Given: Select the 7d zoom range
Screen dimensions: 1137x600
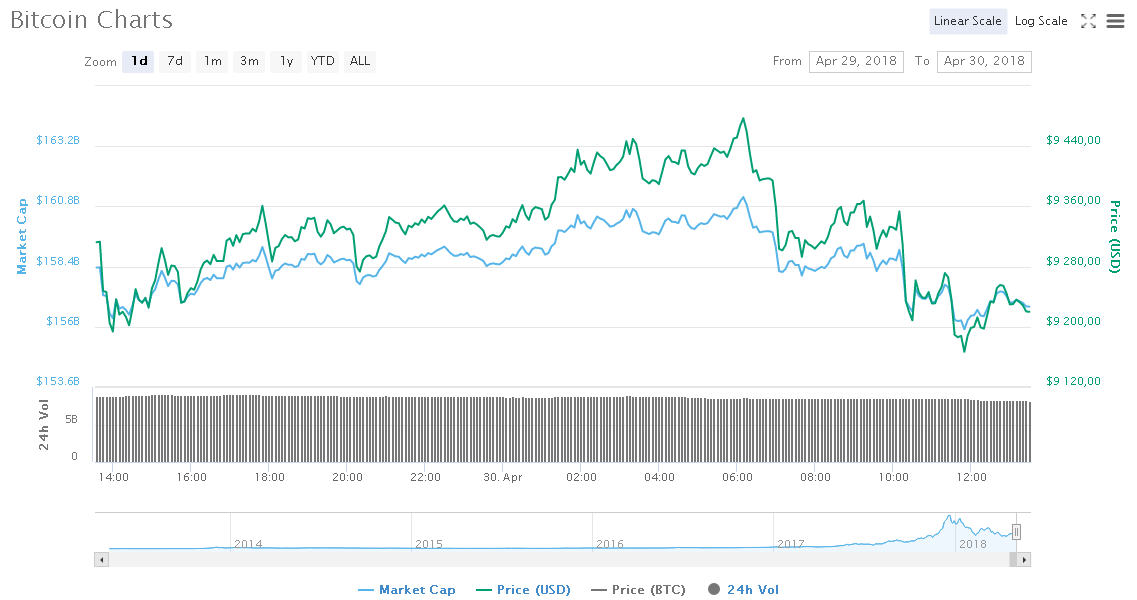Looking at the screenshot, I should [x=175, y=62].
